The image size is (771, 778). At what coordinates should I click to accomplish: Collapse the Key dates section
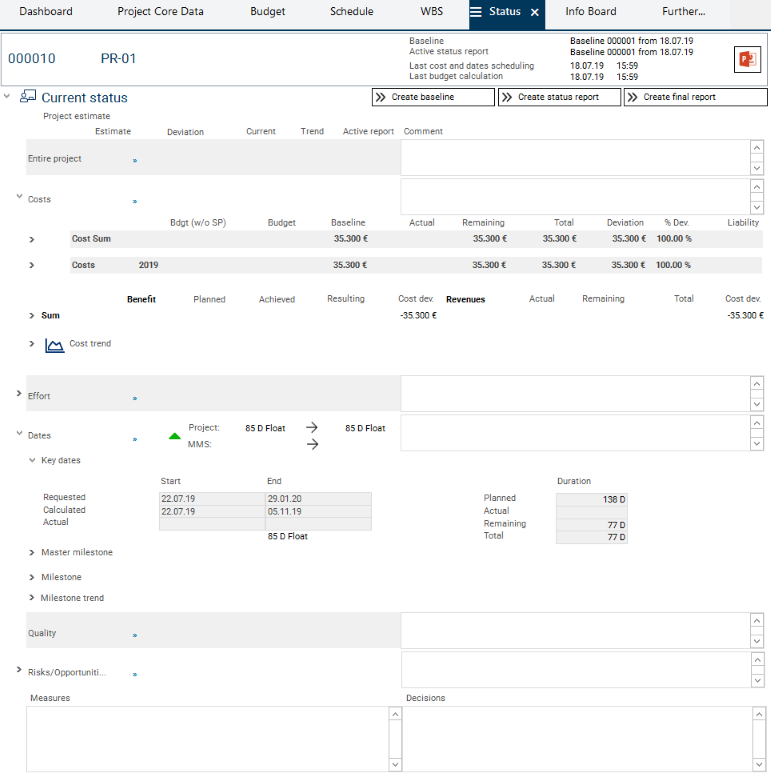(31, 461)
